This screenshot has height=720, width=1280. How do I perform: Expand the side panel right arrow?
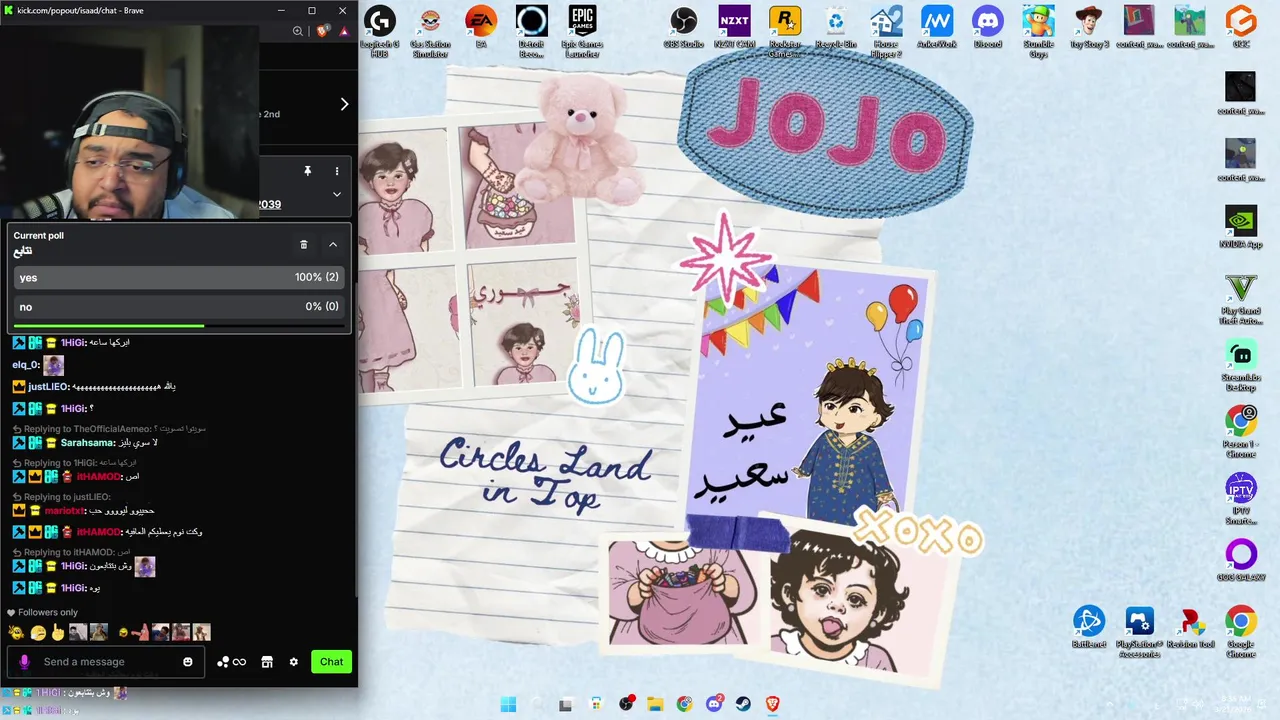[x=344, y=104]
